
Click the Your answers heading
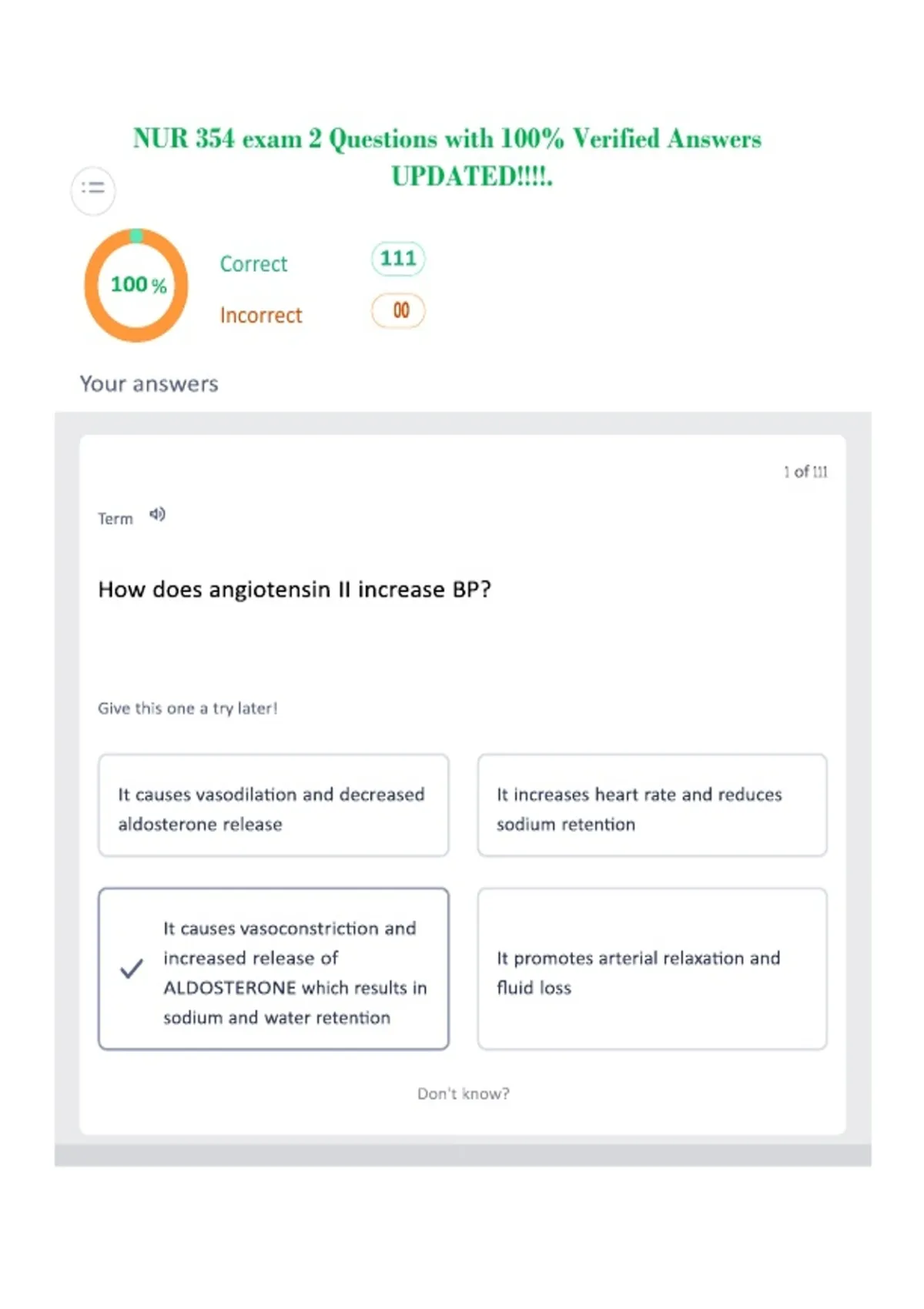(x=149, y=383)
